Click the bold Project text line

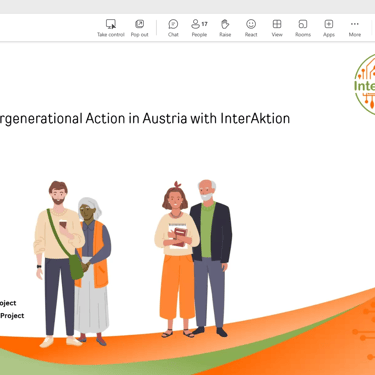(12, 316)
